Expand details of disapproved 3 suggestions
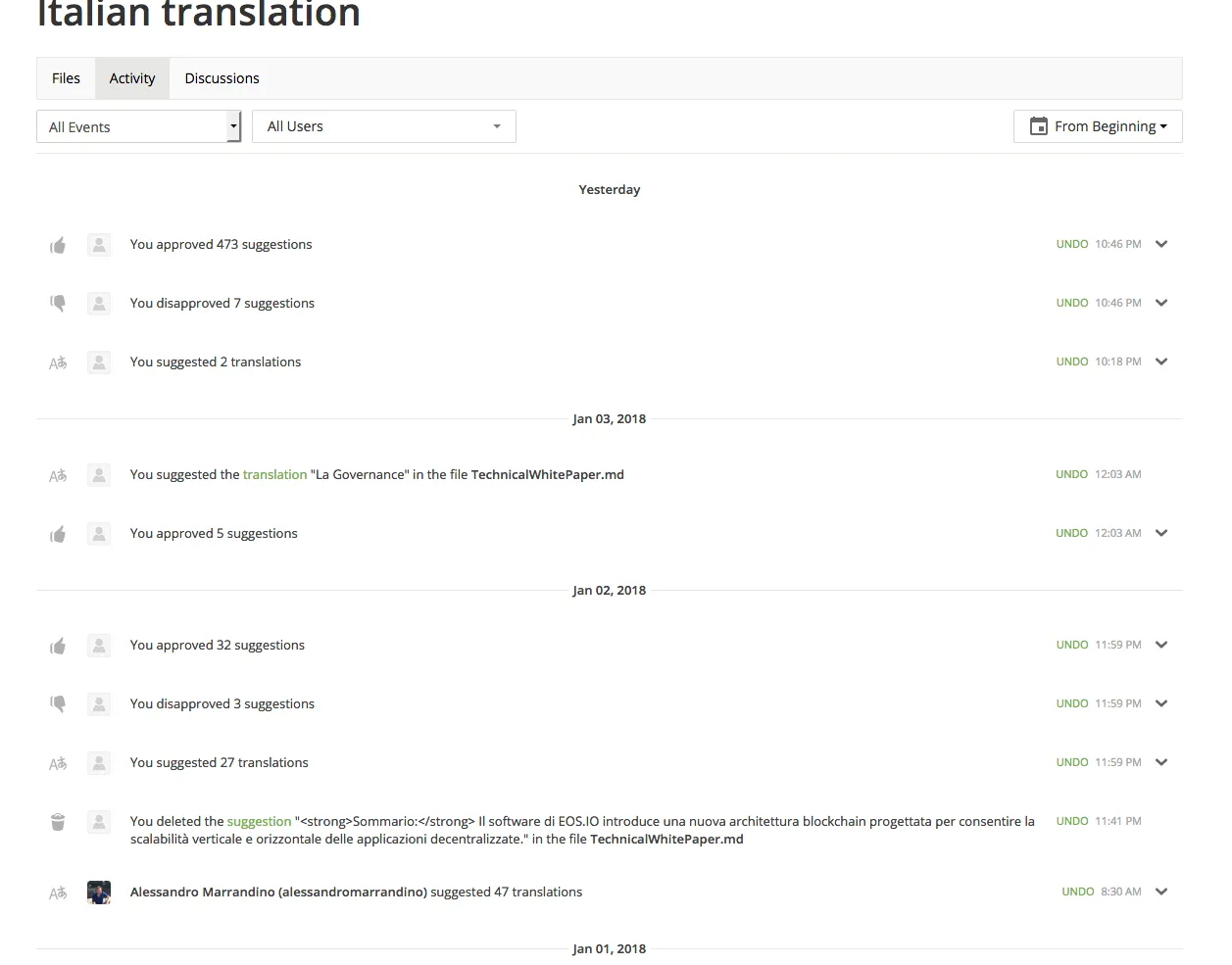 (1161, 703)
